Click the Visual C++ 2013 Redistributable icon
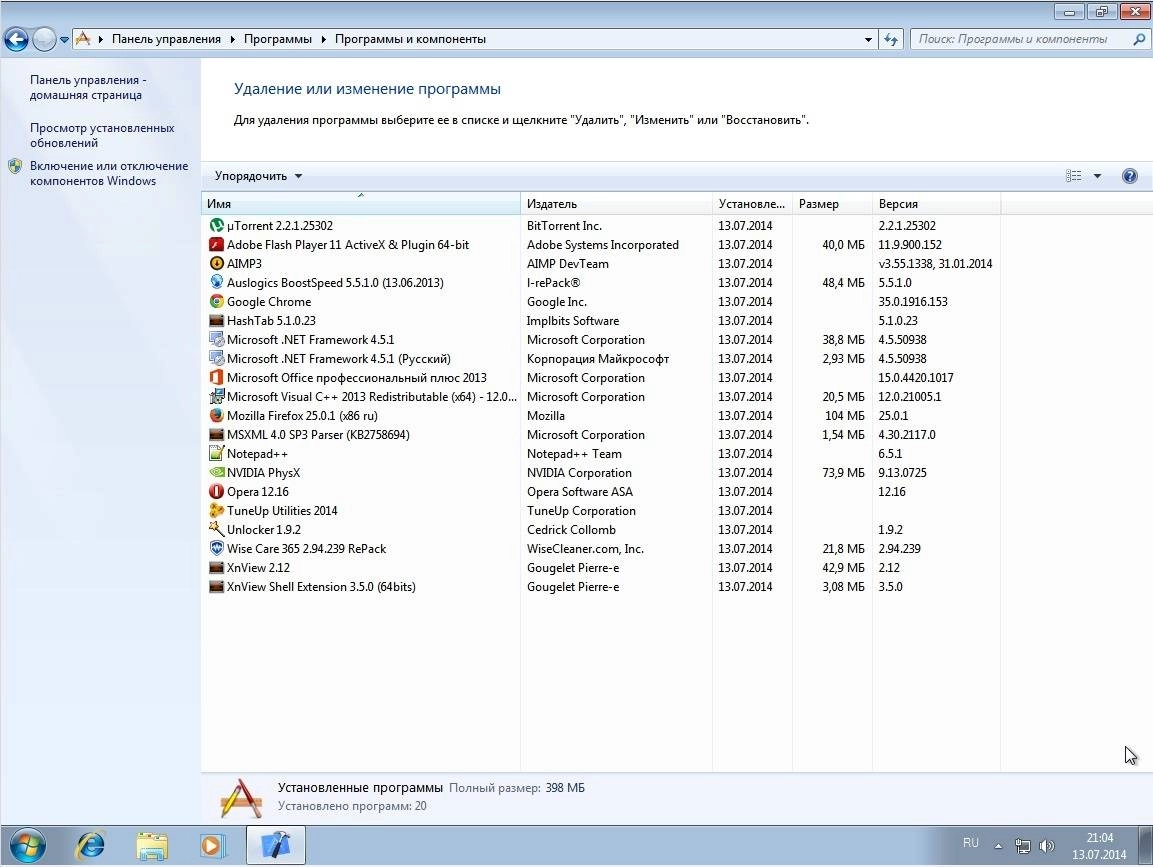The height and width of the screenshot is (867, 1153). click(216, 396)
